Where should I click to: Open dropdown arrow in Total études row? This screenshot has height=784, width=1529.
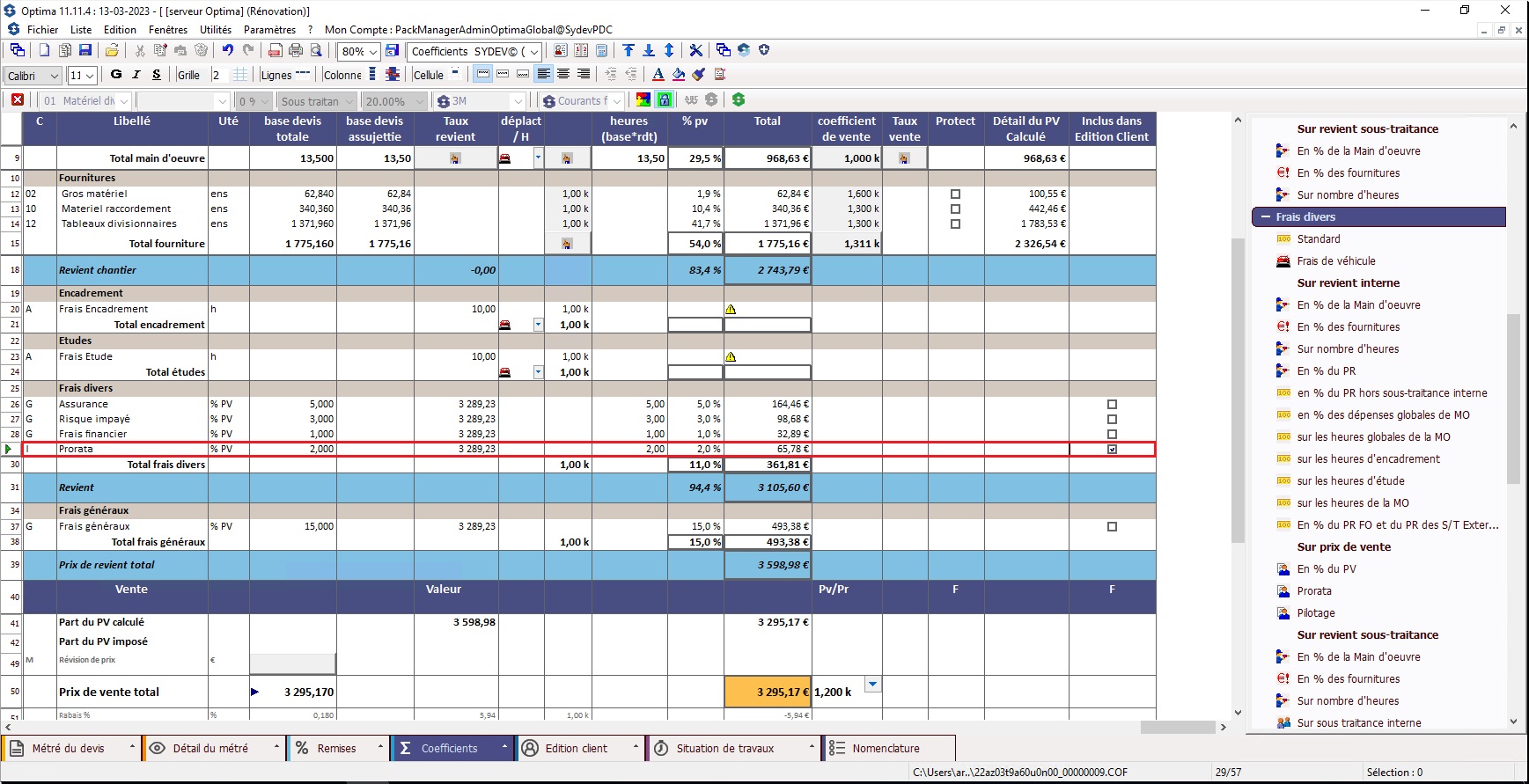point(538,372)
